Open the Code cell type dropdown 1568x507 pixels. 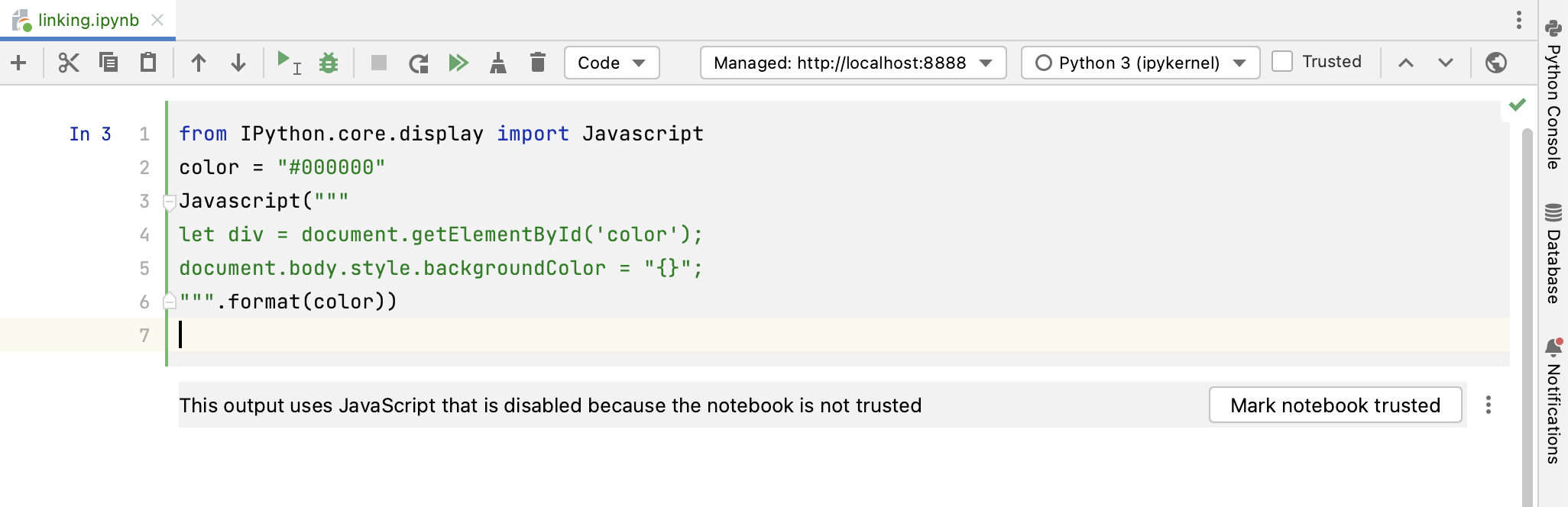[611, 63]
